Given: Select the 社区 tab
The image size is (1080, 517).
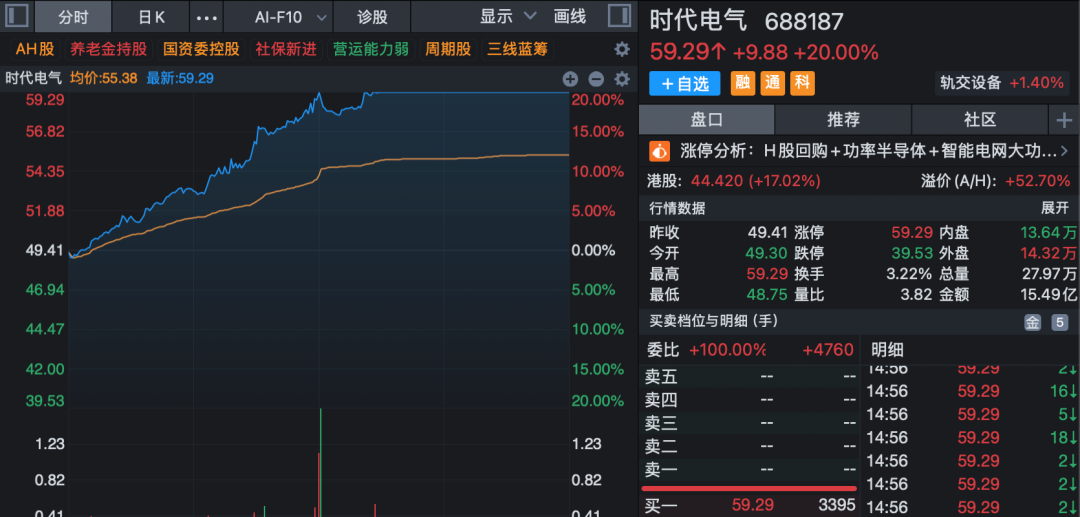Looking at the screenshot, I should pos(979,120).
